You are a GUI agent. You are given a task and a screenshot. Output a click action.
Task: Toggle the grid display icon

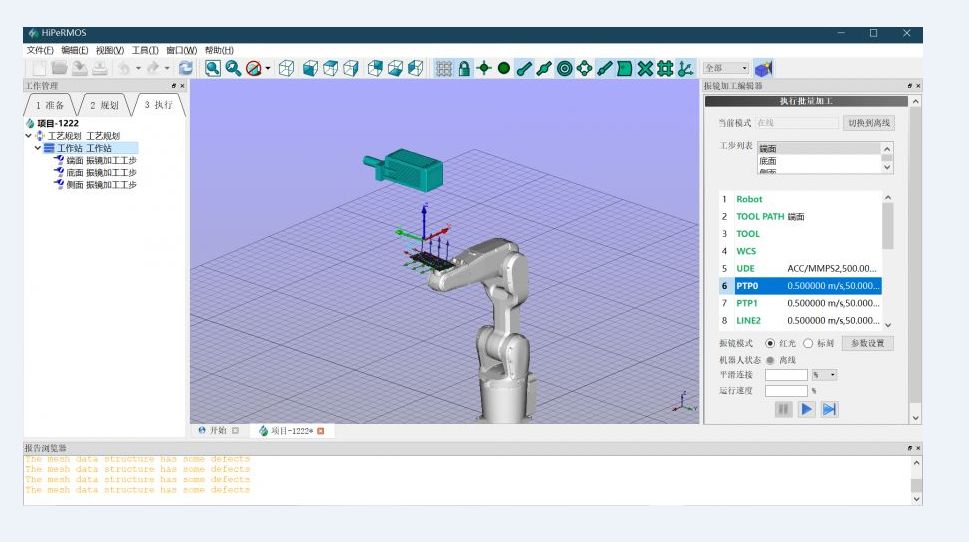point(443,68)
